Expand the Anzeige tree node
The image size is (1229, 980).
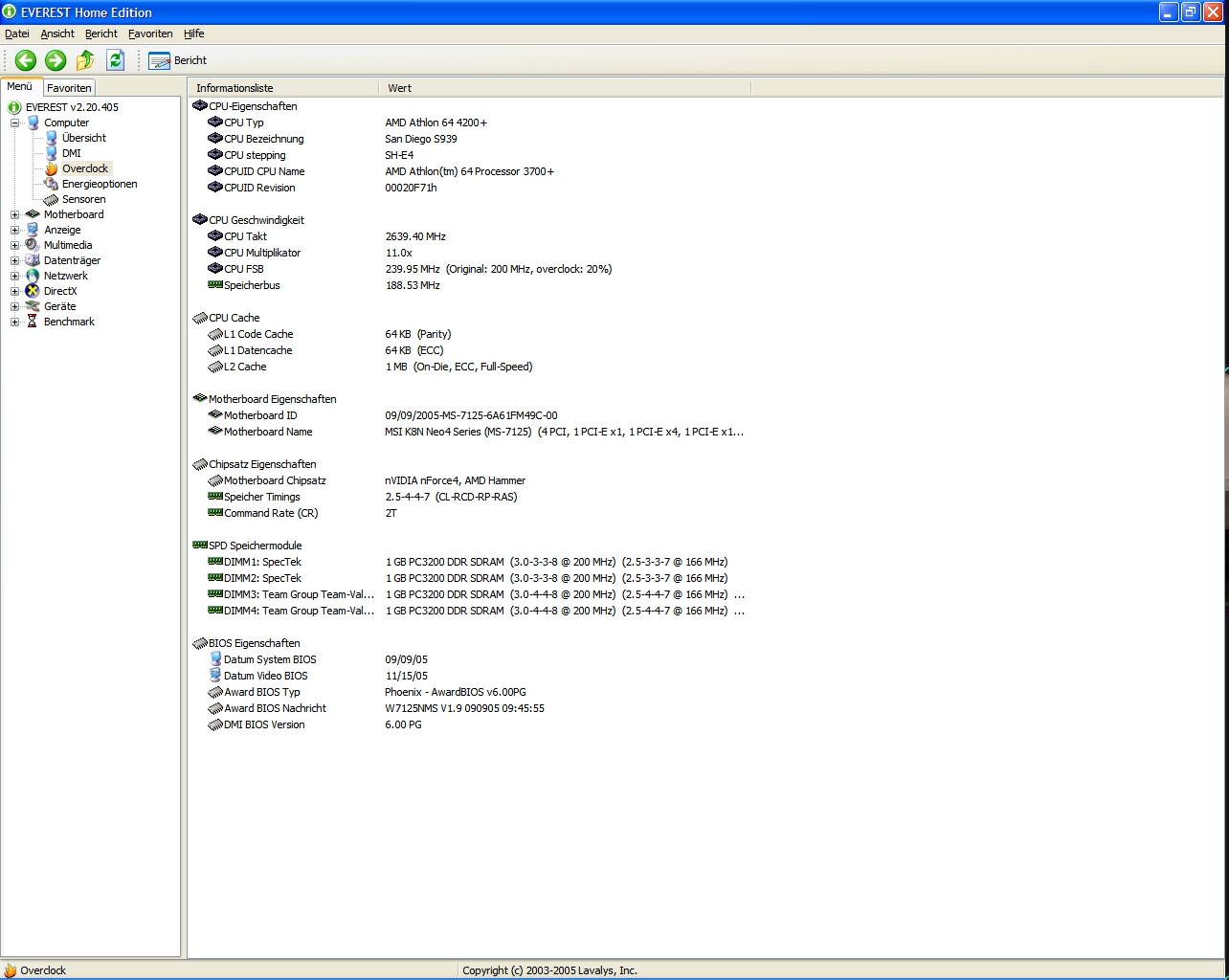click(14, 230)
